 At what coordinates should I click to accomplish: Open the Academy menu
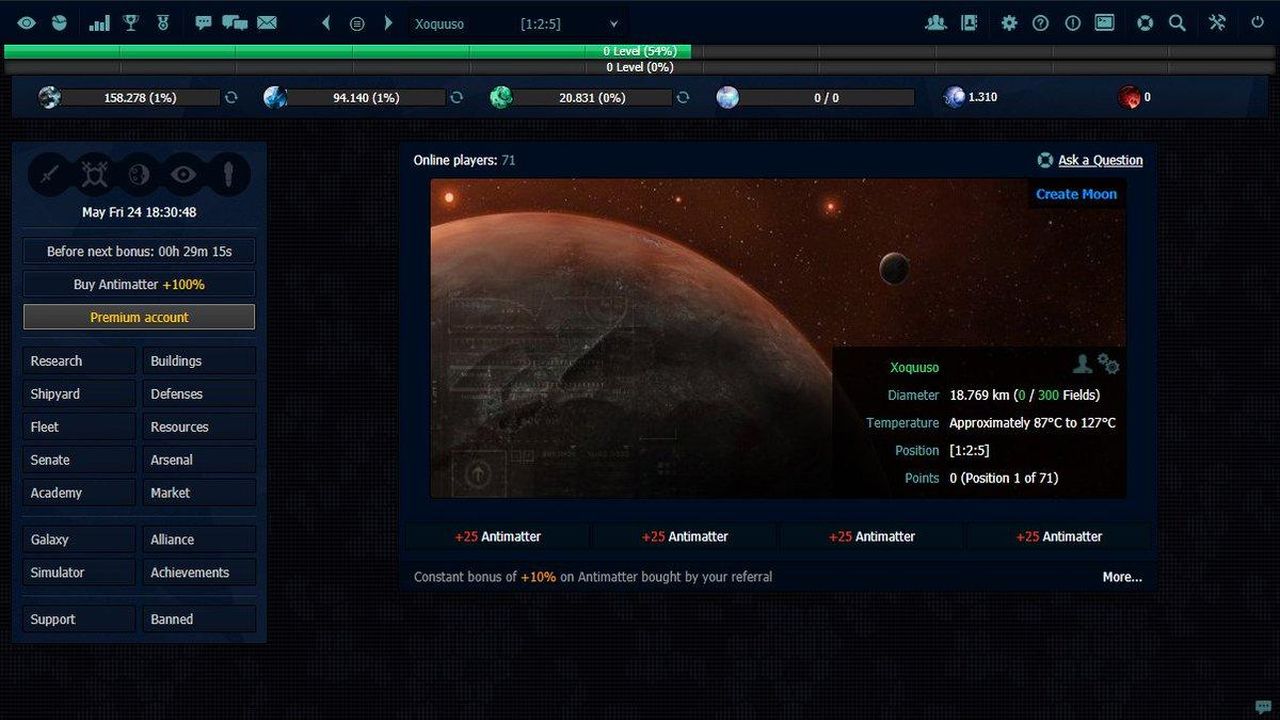[79, 493]
